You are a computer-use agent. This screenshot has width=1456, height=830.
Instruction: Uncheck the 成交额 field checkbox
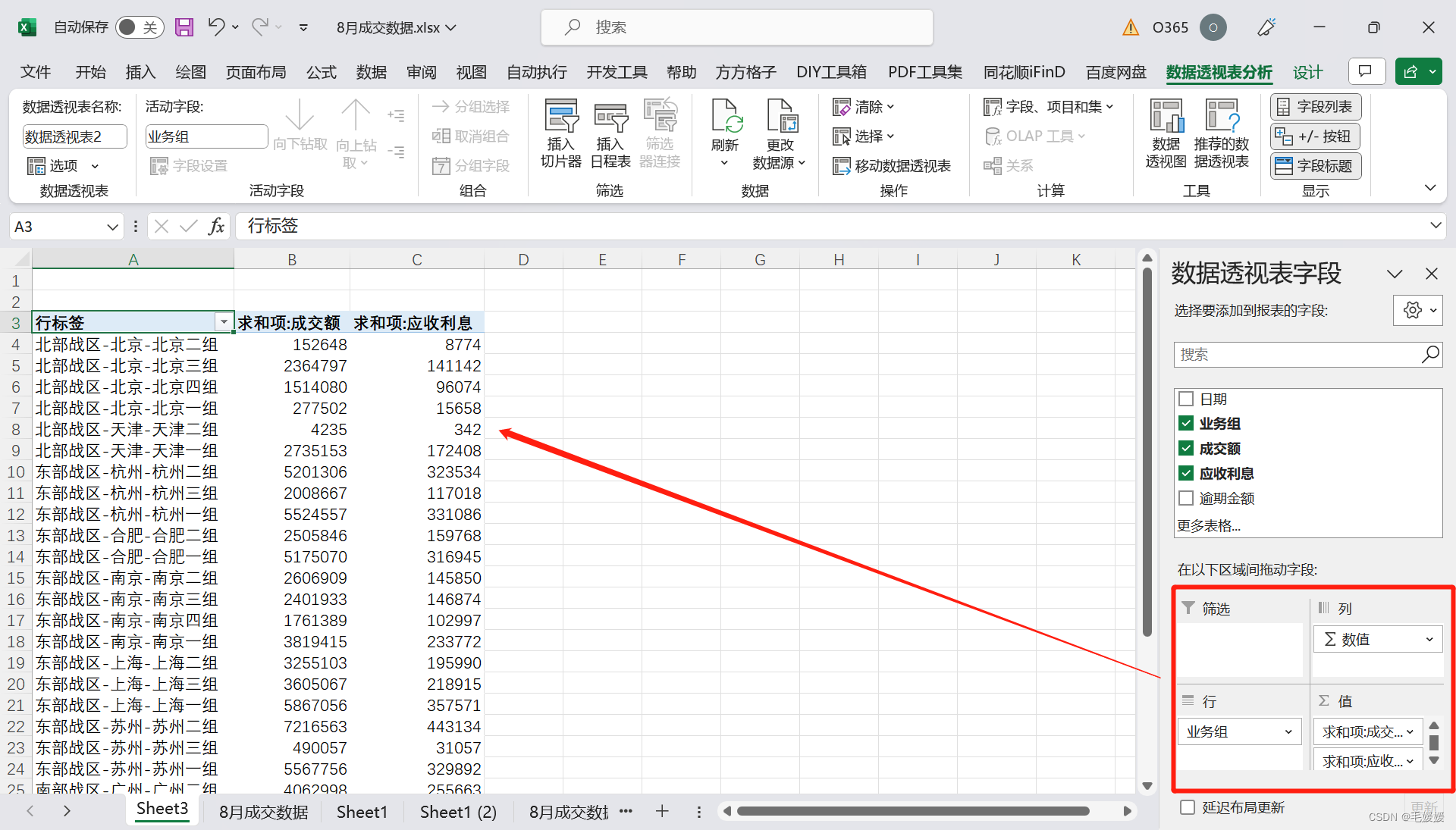point(1187,449)
